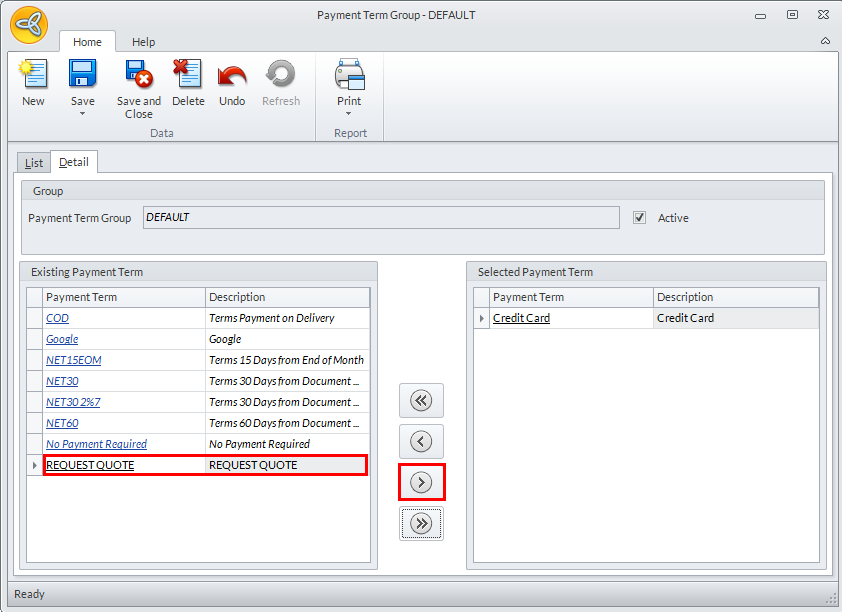Toggle the Active checkbox
Image resolution: width=842 pixels, height=612 pixels.
pos(640,218)
